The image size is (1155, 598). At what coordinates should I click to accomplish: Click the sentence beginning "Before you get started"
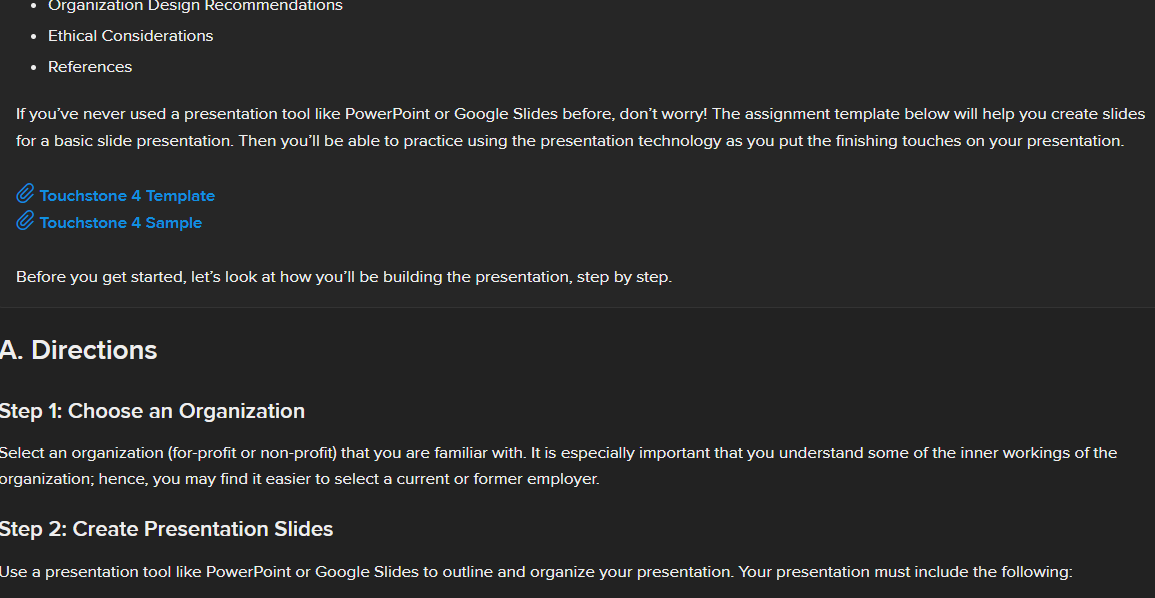coord(344,277)
